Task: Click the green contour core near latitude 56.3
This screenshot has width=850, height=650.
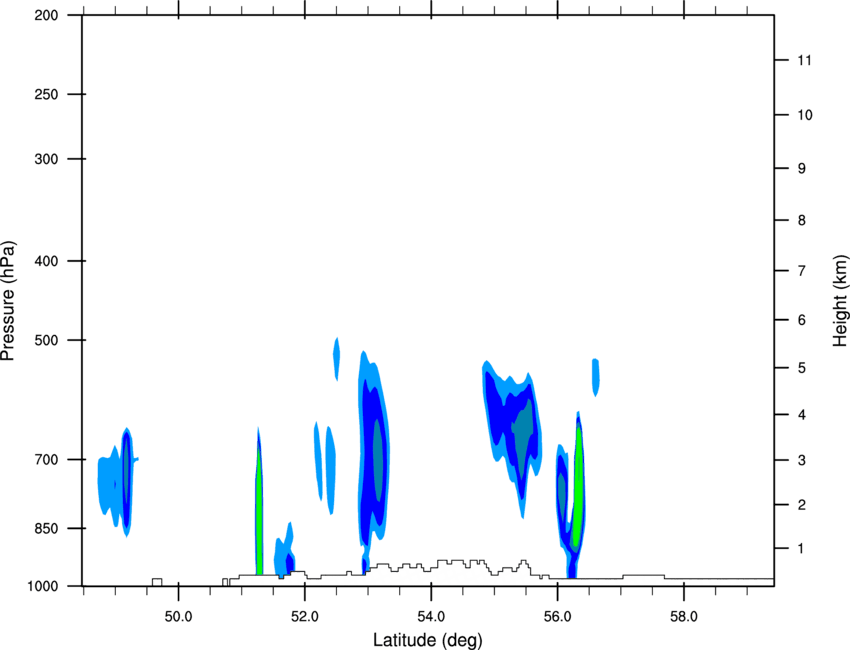Action: pos(578,488)
